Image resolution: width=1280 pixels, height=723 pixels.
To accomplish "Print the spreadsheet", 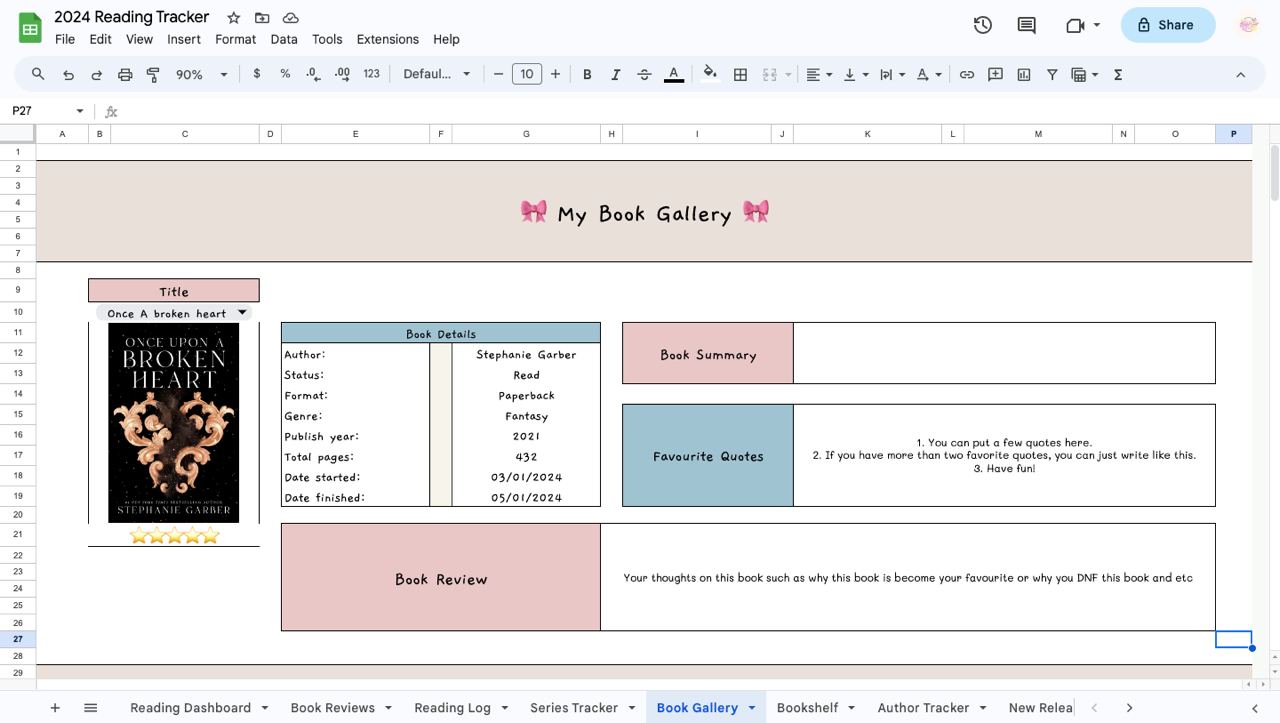I will click(x=125, y=74).
